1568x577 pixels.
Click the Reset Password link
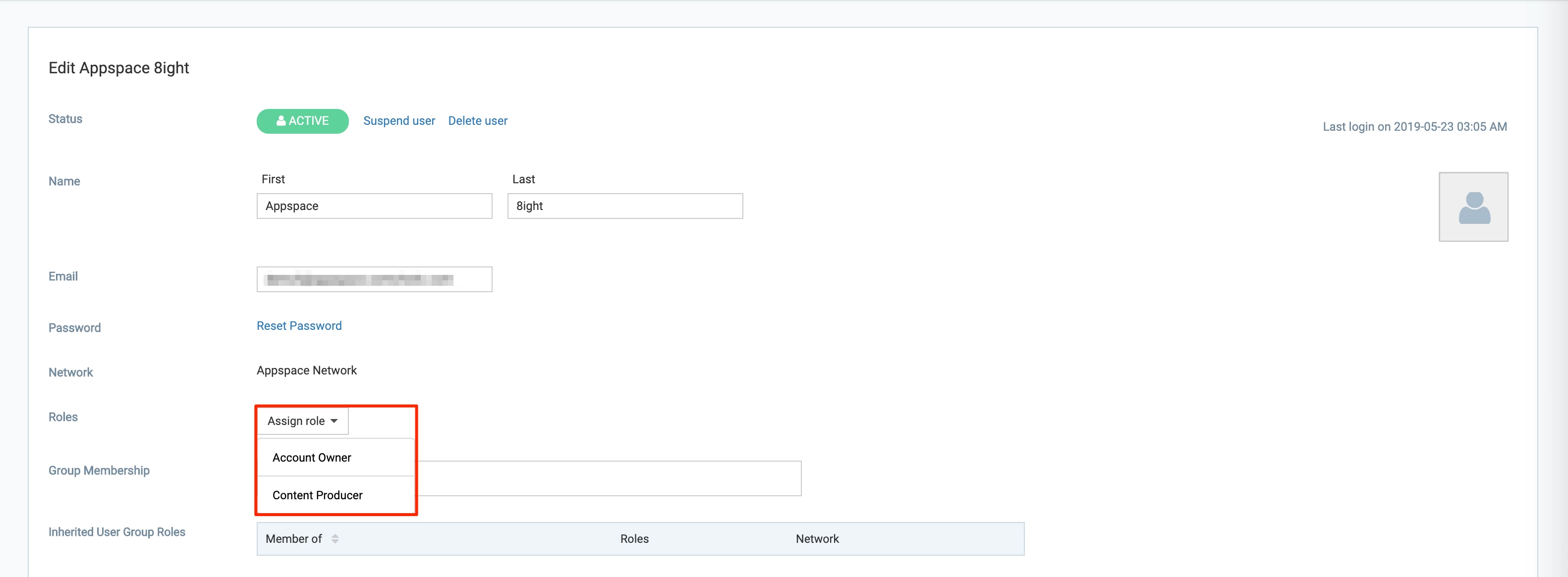[299, 325]
